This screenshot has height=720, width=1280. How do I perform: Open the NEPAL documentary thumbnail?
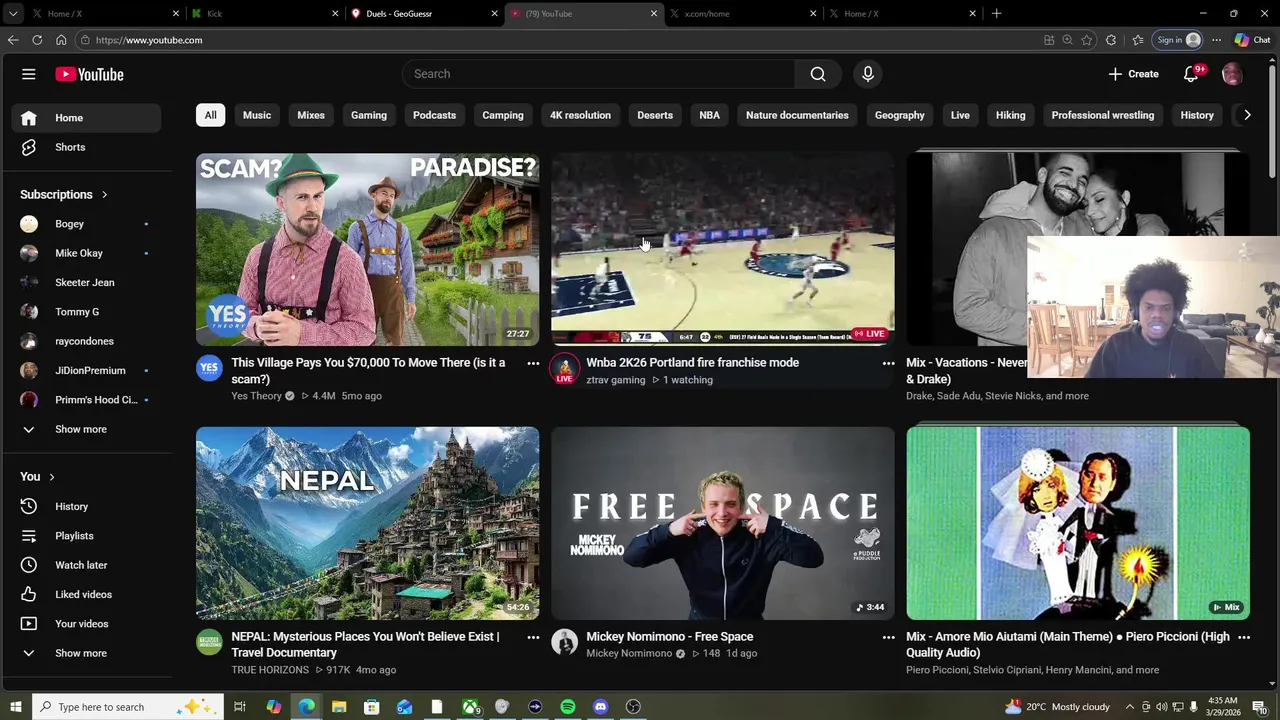tap(367, 523)
